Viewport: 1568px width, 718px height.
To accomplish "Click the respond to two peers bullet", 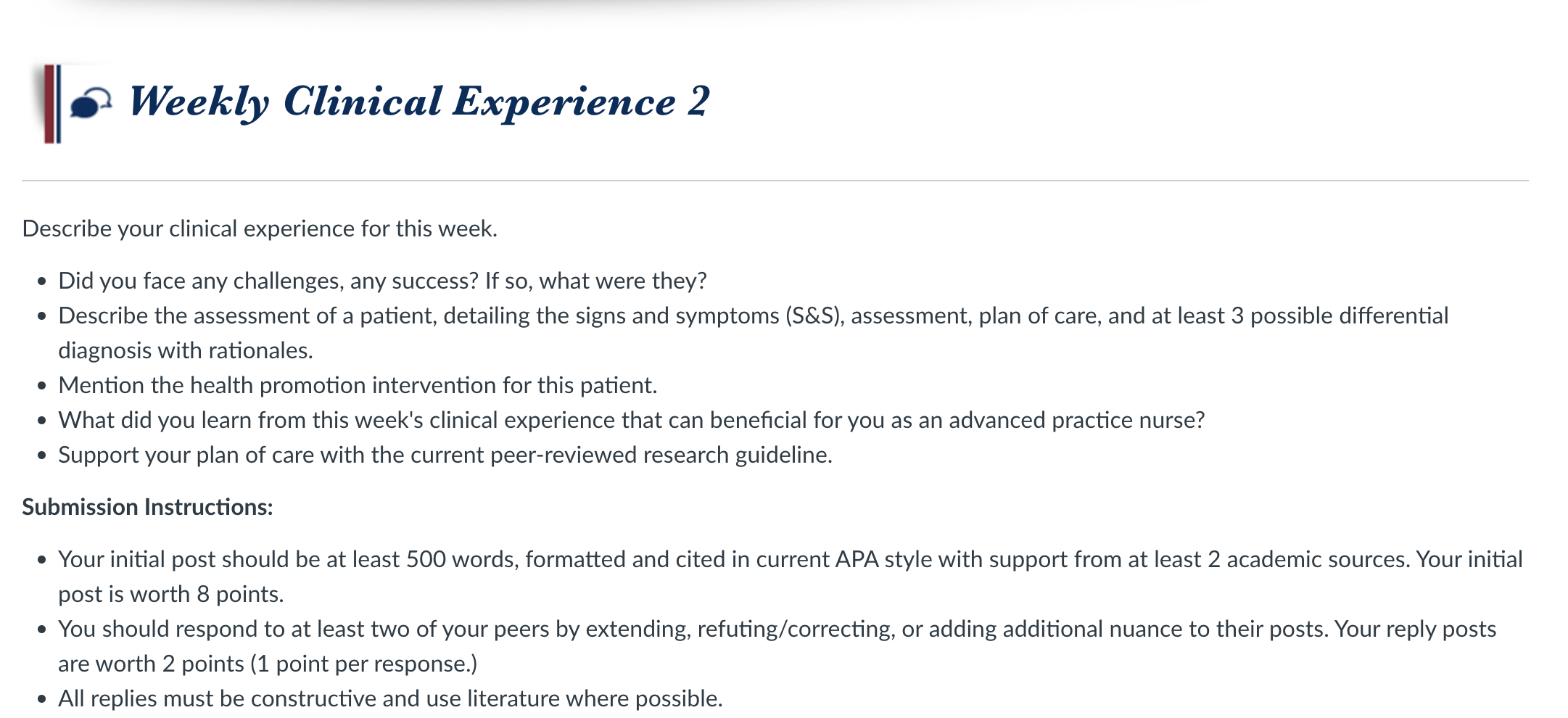I will [777, 646].
